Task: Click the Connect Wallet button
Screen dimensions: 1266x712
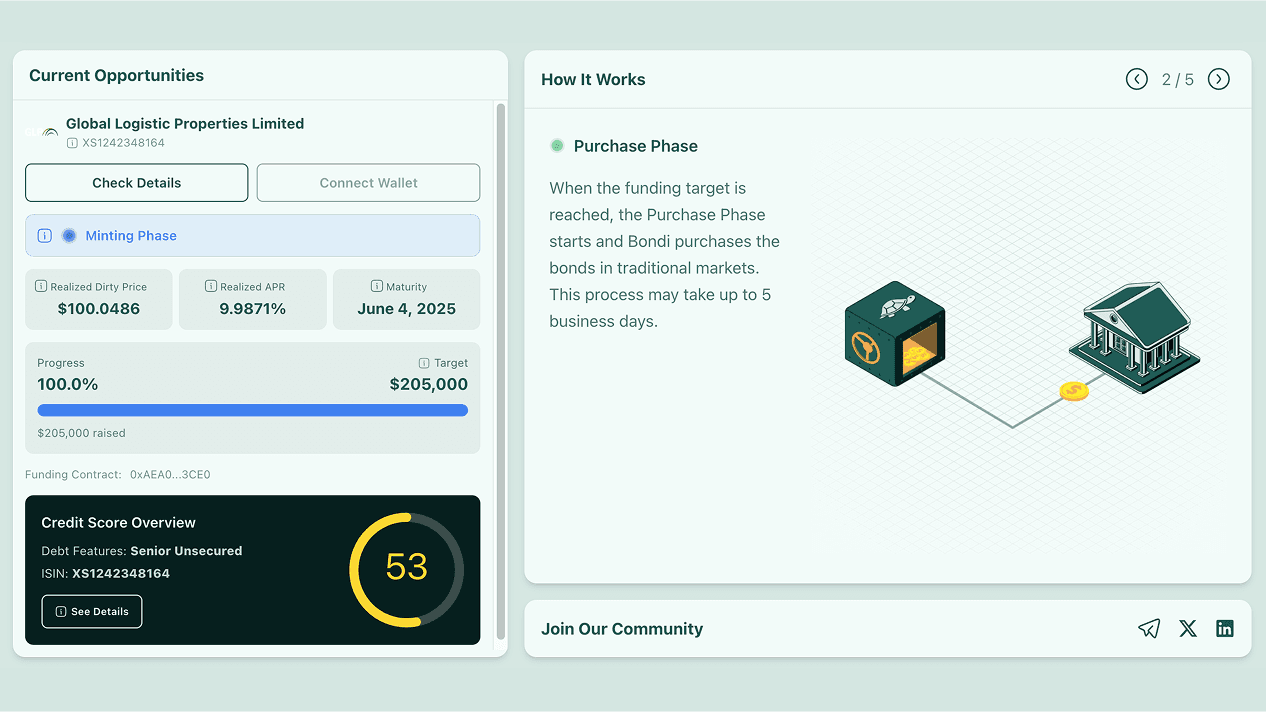Action: 368,183
